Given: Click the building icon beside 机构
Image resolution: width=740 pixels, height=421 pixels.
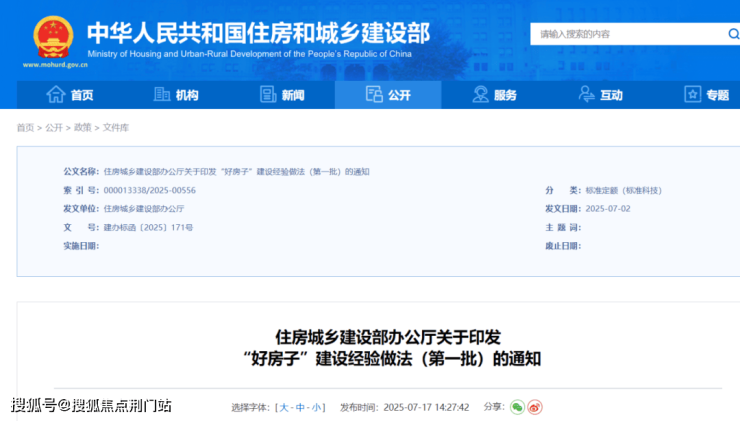Looking at the screenshot, I should coord(162,94).
